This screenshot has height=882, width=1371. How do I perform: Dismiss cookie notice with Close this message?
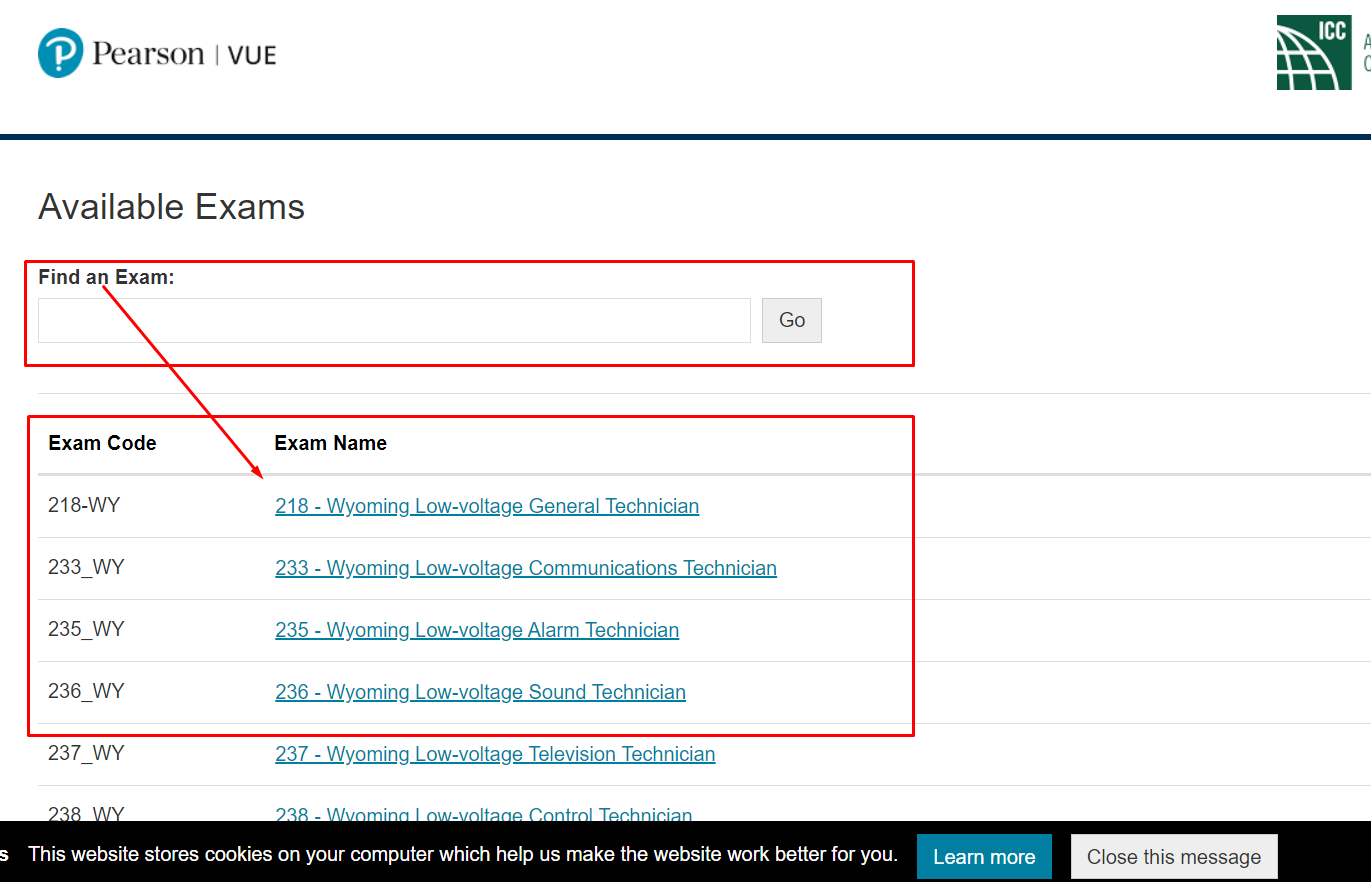(1174, 857)
